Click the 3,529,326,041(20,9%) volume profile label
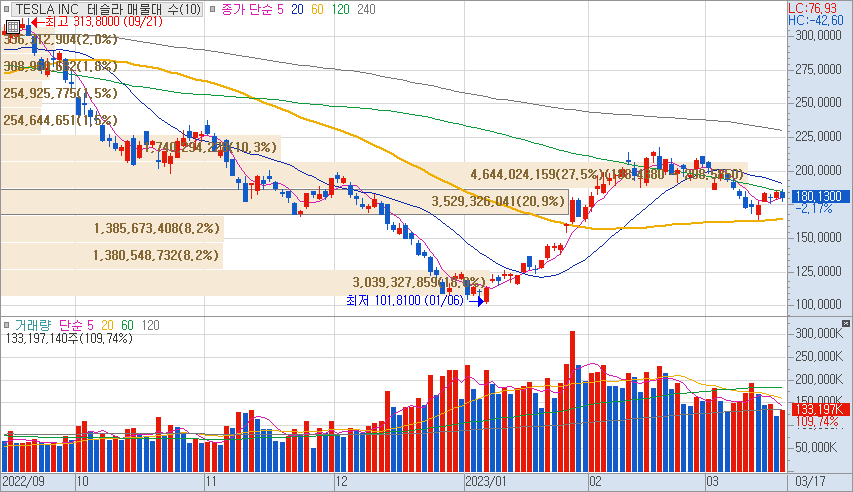Viewport: 853px width, 492px height. coord(498,201)
